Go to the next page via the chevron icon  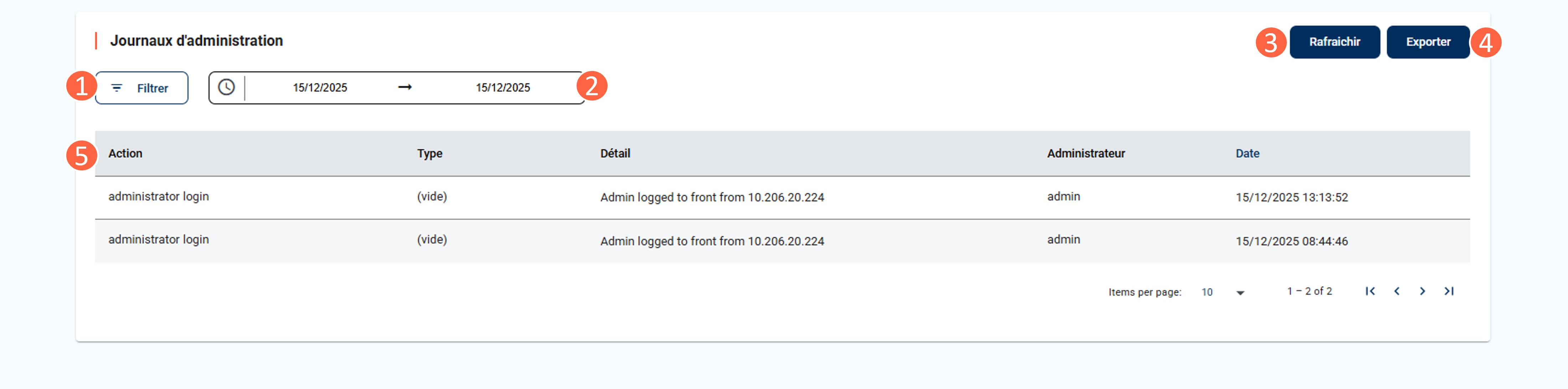tap(1423, 292)
